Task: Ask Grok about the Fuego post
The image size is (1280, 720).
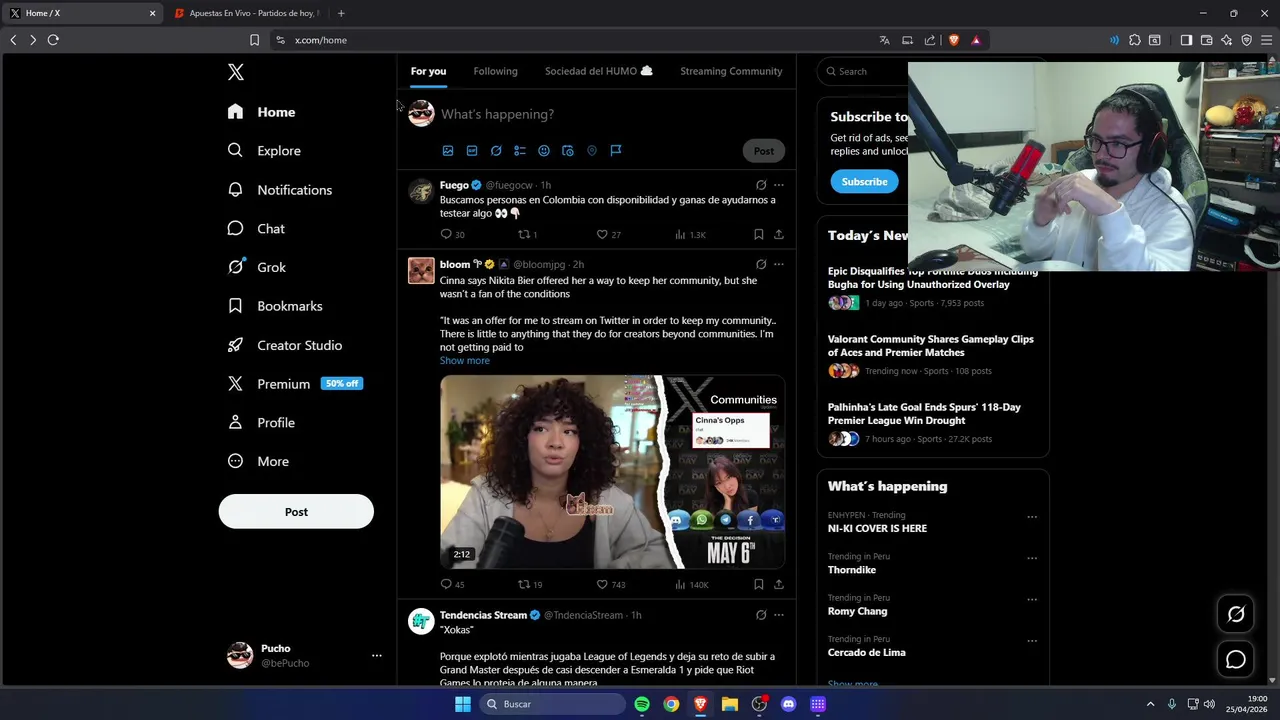Action: [x=761, y=185]
